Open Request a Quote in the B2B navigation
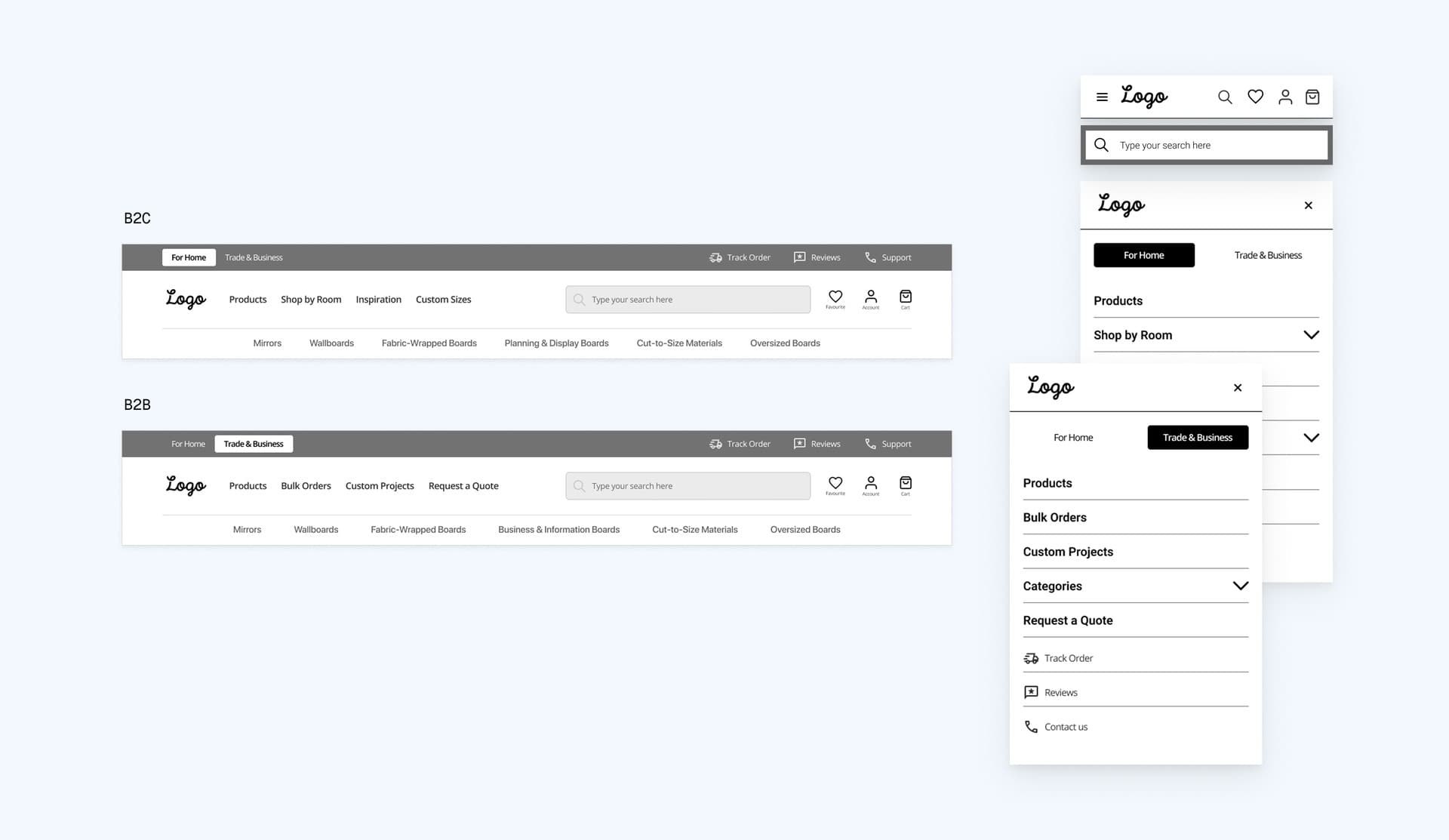 point(463,486)
